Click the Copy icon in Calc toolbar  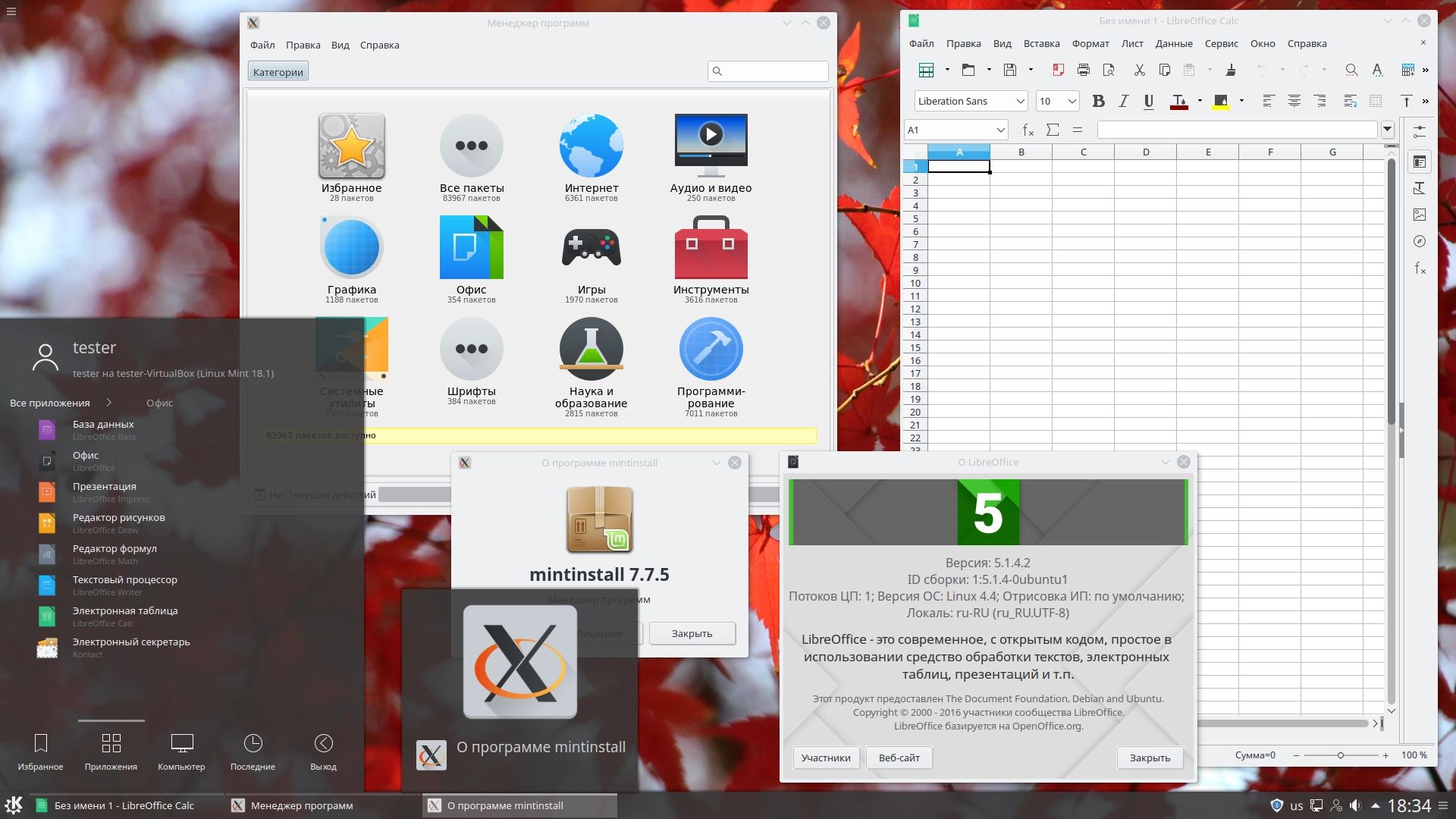[x=1165, y=70]
